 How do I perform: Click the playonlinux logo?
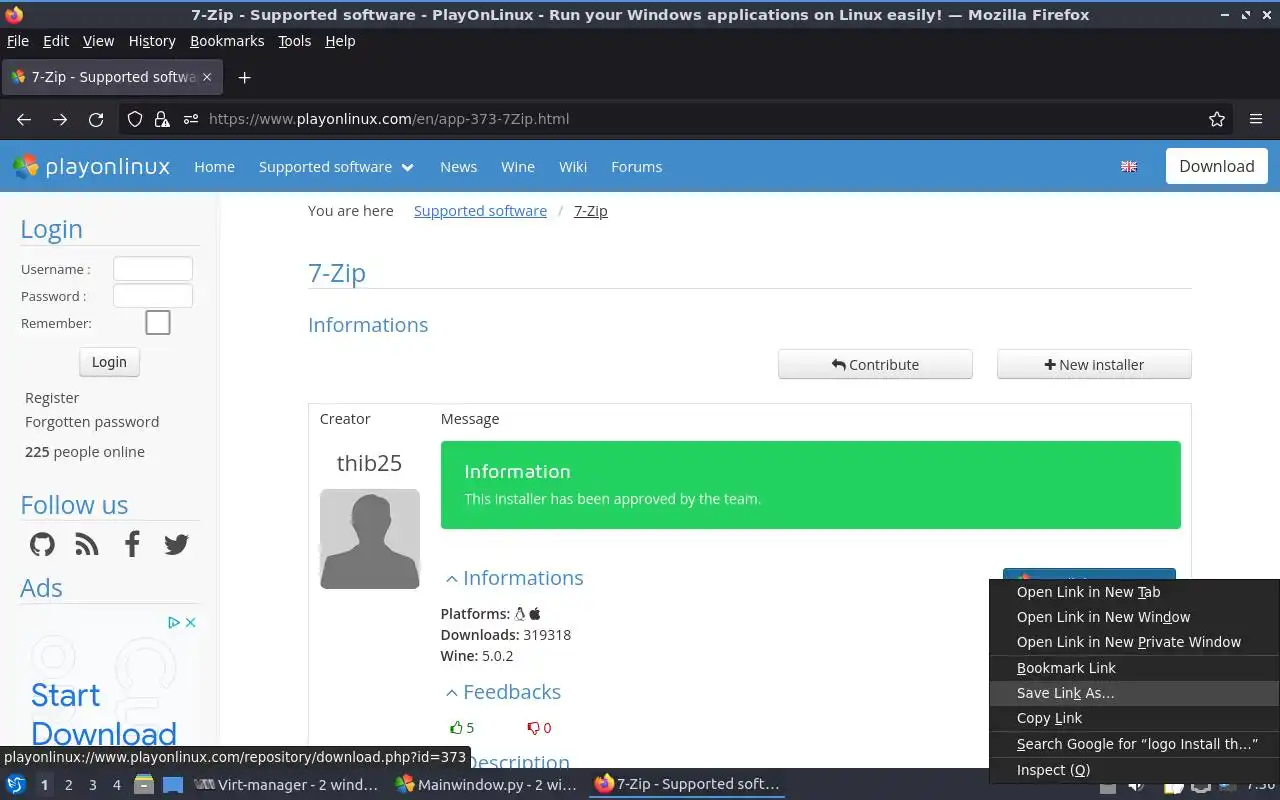click(91, 166)
